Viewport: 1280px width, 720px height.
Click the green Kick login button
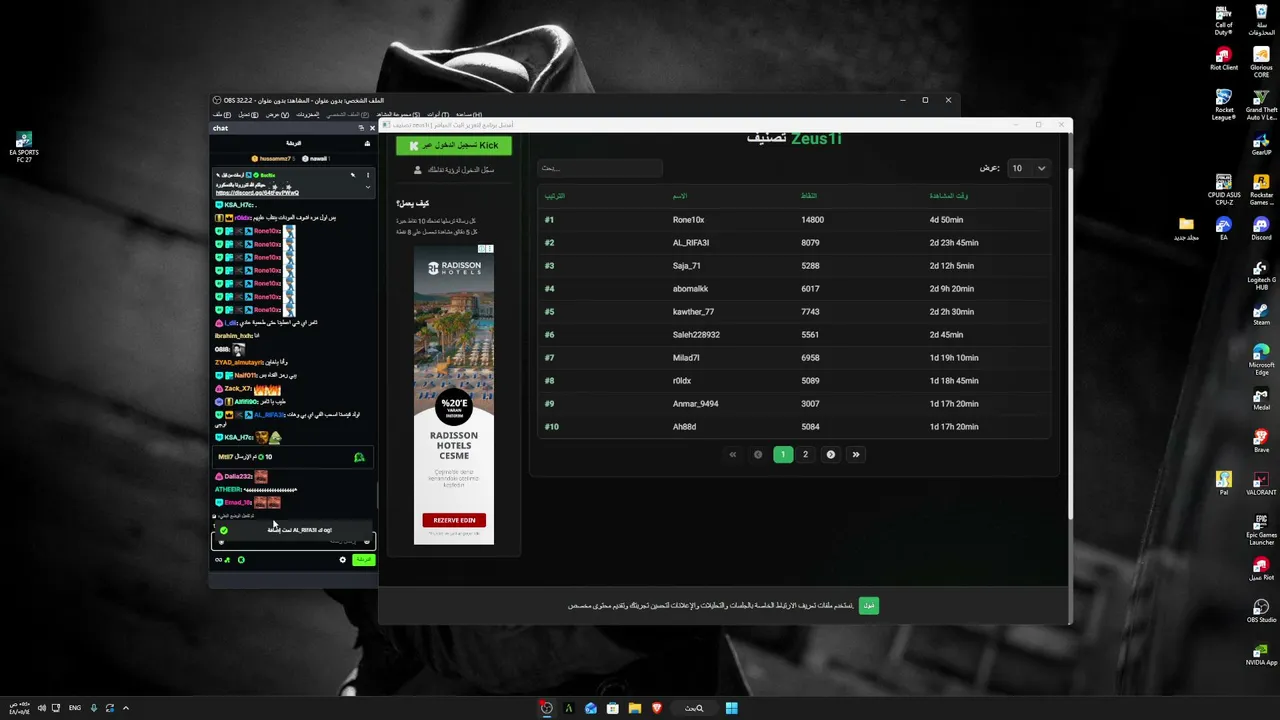pyautogui.click(x=454, y=145)
